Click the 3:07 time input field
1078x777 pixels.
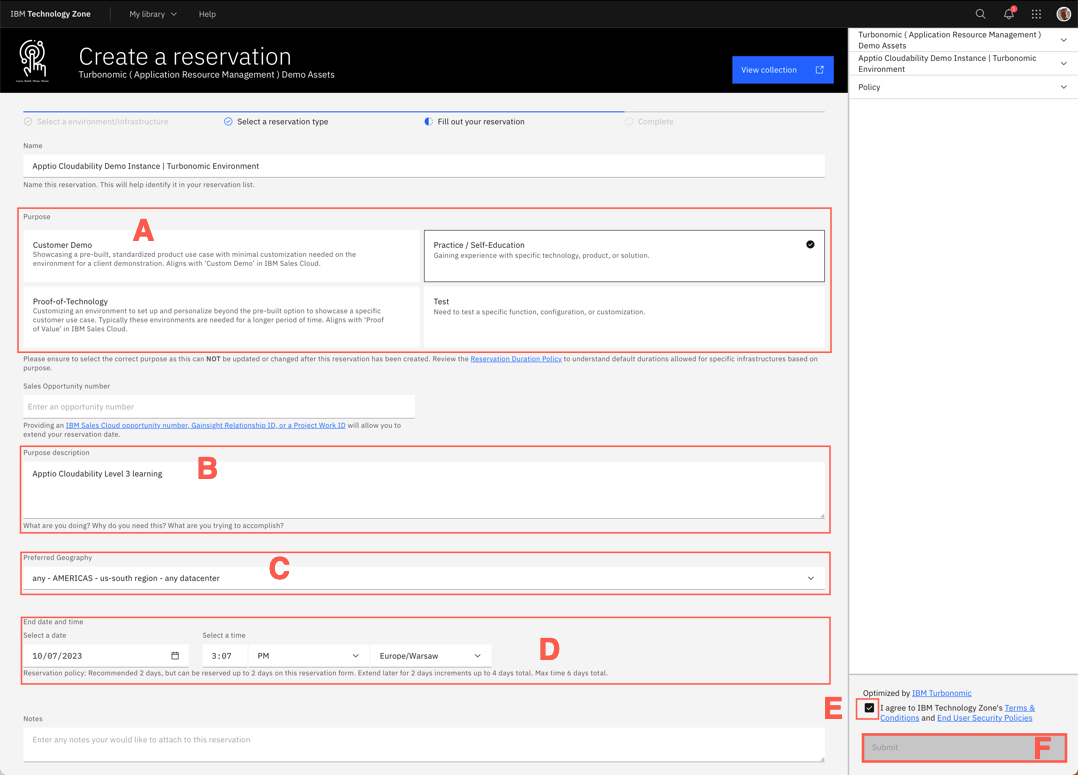tap(224, 656)
